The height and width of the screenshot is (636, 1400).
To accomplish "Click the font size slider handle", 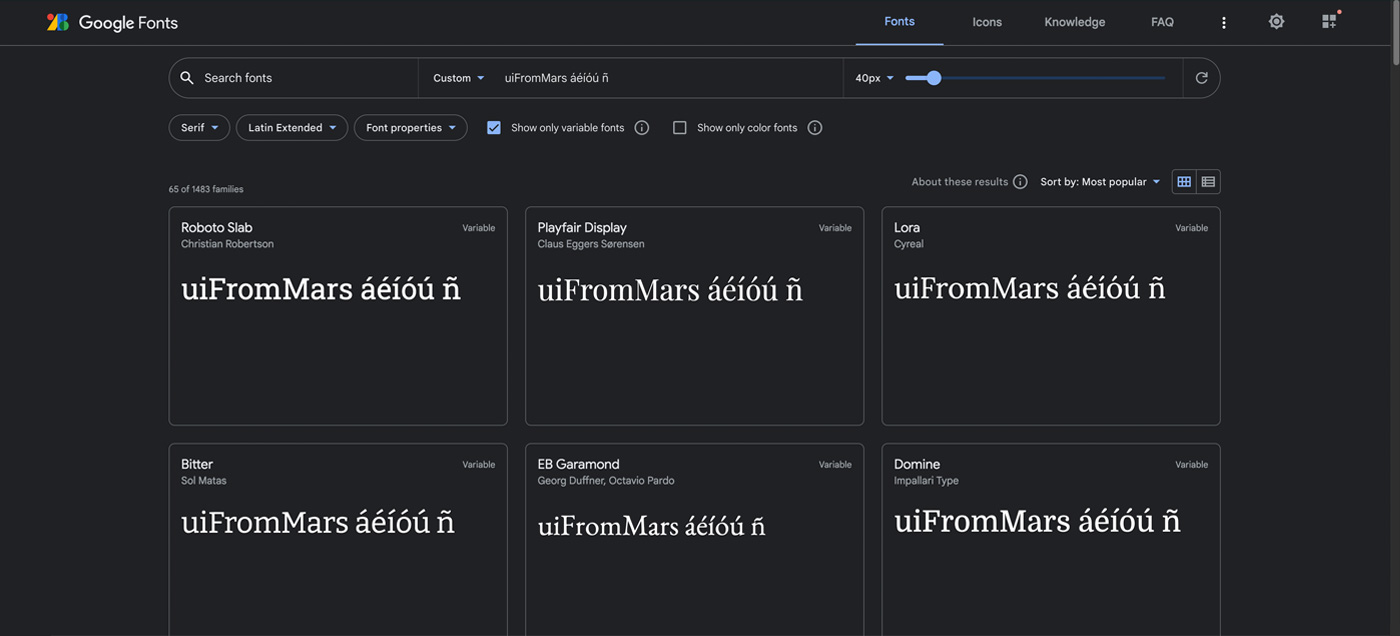I will tap(934, 78).
